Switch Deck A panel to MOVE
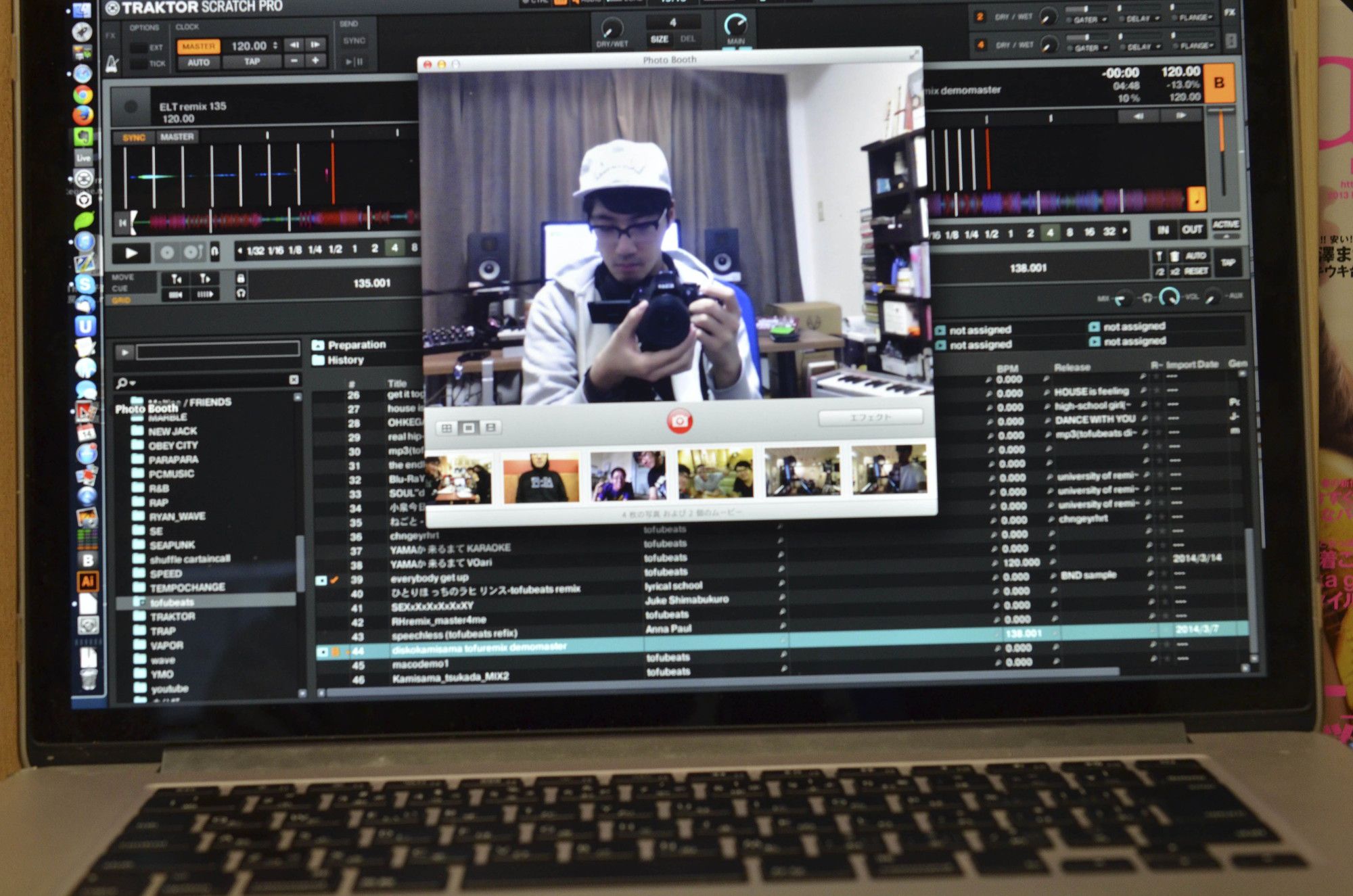This screenshot has width=1353, height=896. [123, 277]
